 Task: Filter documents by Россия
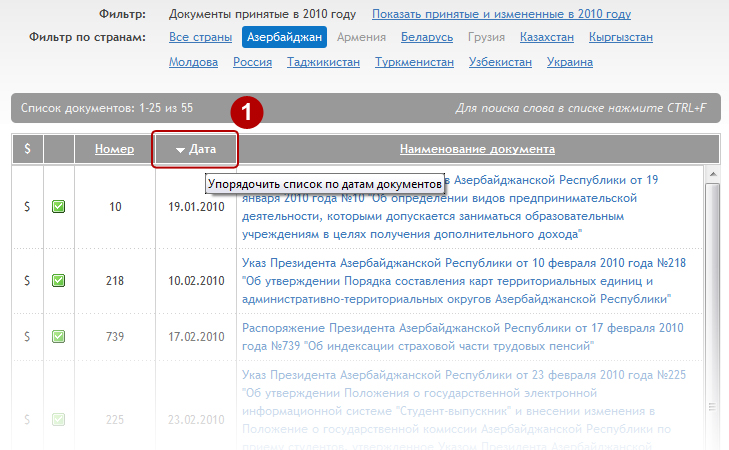pyautogui.click(x=252, y=62)
